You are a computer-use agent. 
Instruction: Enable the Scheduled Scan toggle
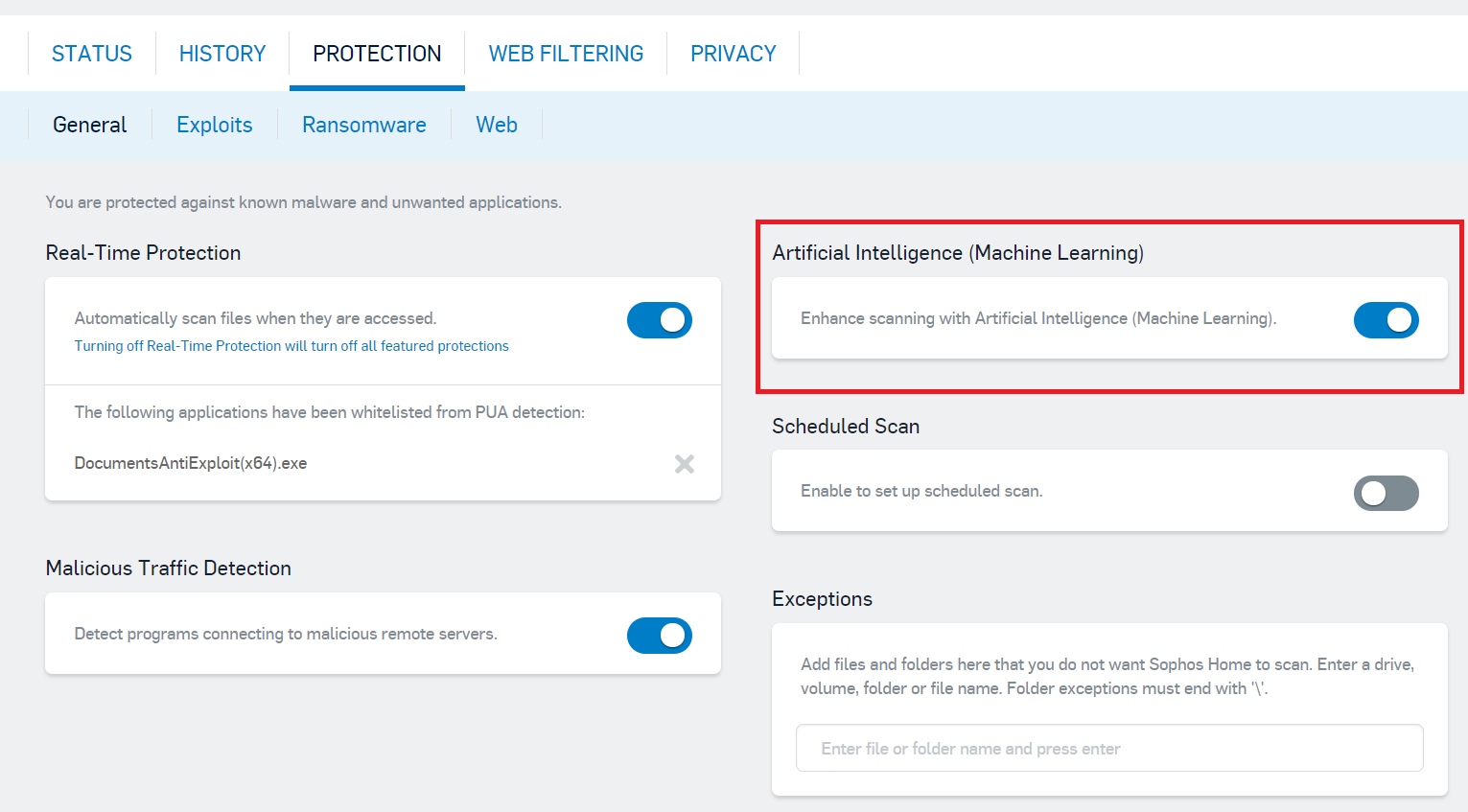click(1386, 493)
